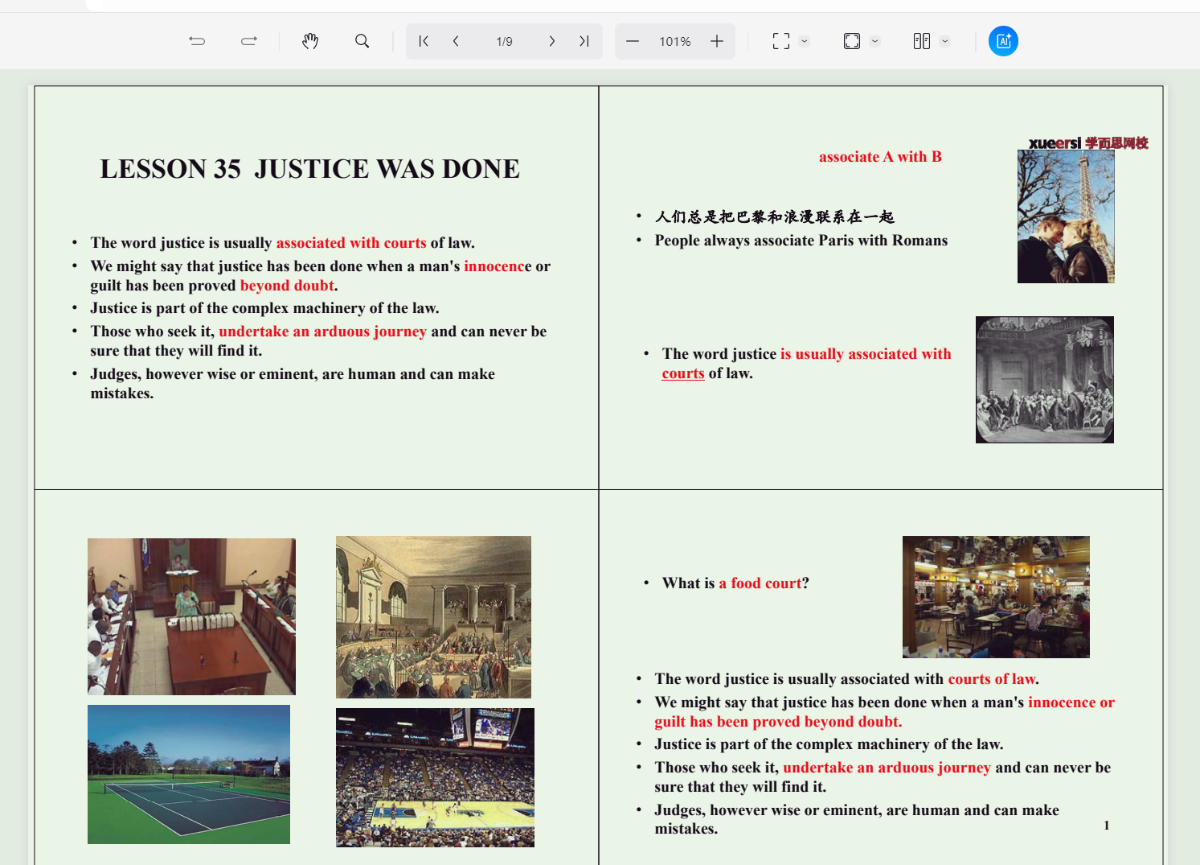This screenshot has height=865, width=1200.
Task: Jump to last page icon
Action: [x=584, y=41]
